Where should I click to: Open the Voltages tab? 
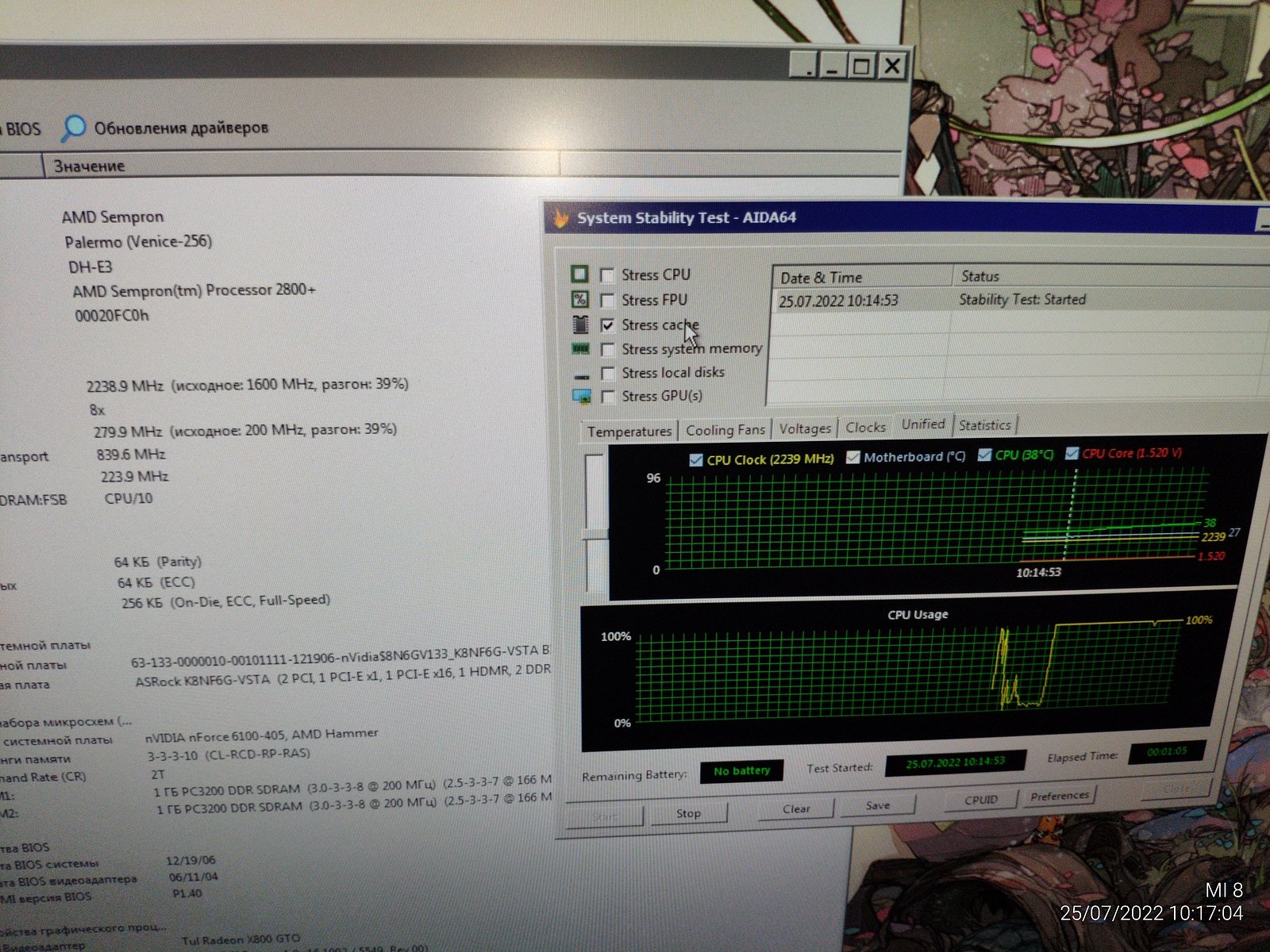pos(805,428)
